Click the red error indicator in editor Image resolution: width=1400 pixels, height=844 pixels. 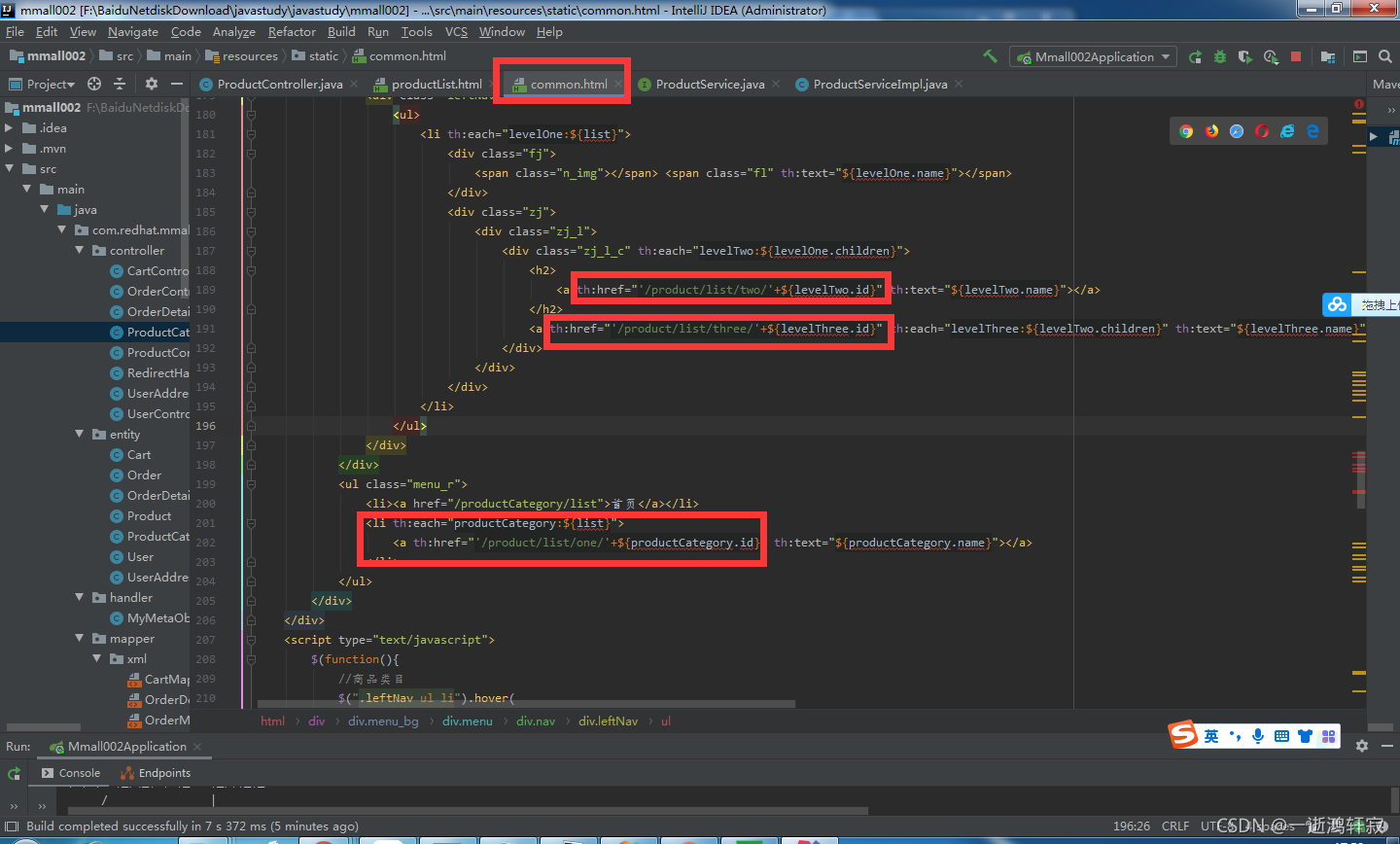(1358, 104)
